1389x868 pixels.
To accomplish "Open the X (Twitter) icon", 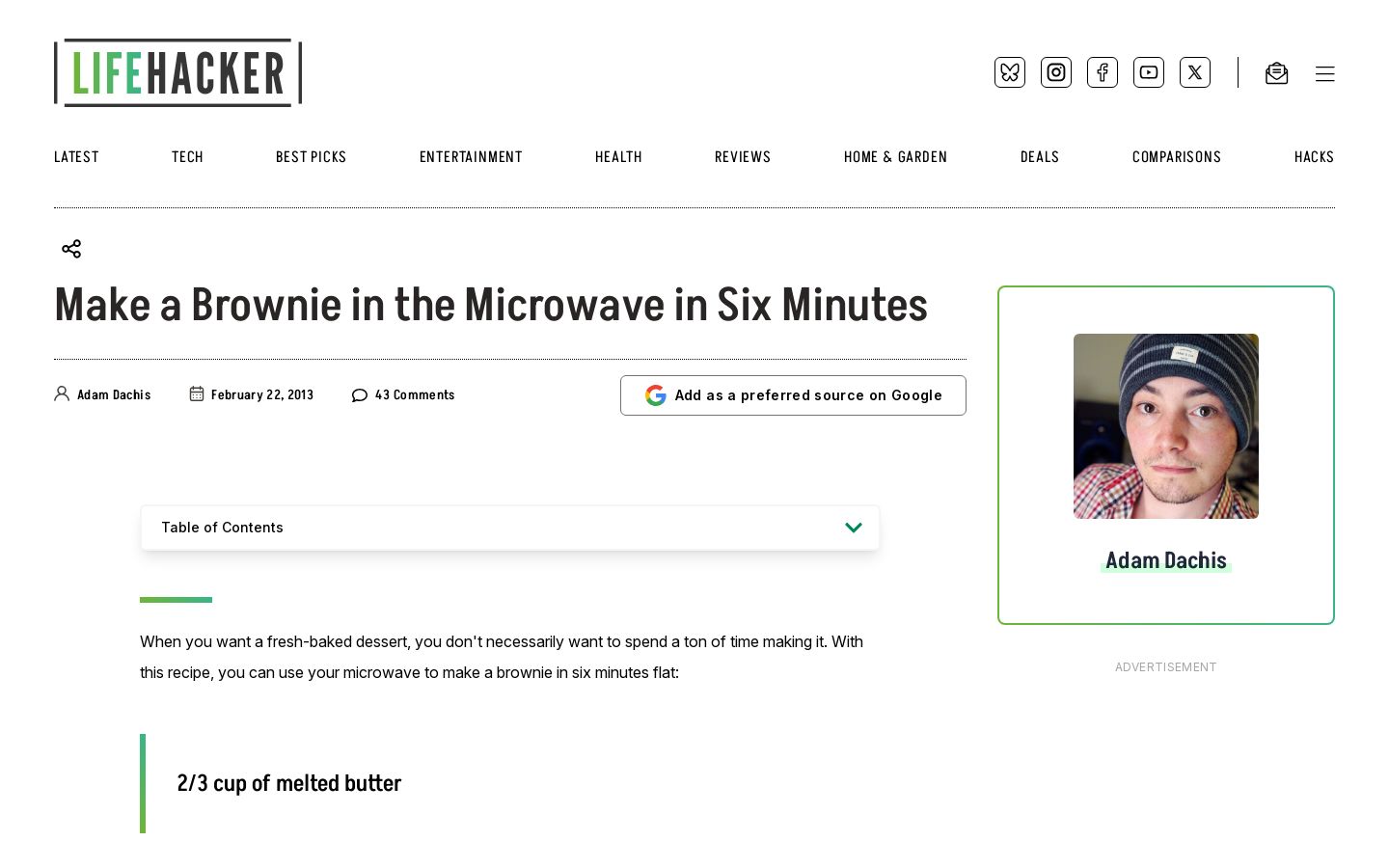I will 1195,72.
